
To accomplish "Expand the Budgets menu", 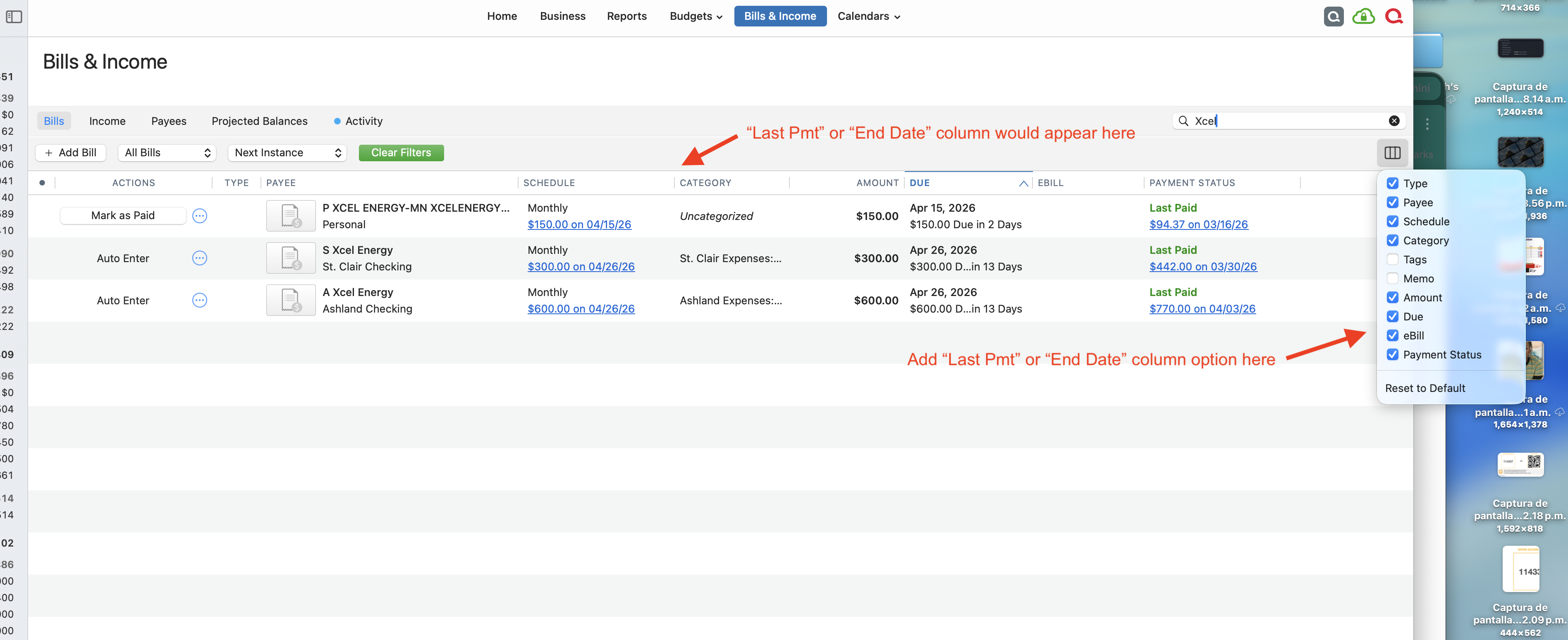I will click(696, 17).
